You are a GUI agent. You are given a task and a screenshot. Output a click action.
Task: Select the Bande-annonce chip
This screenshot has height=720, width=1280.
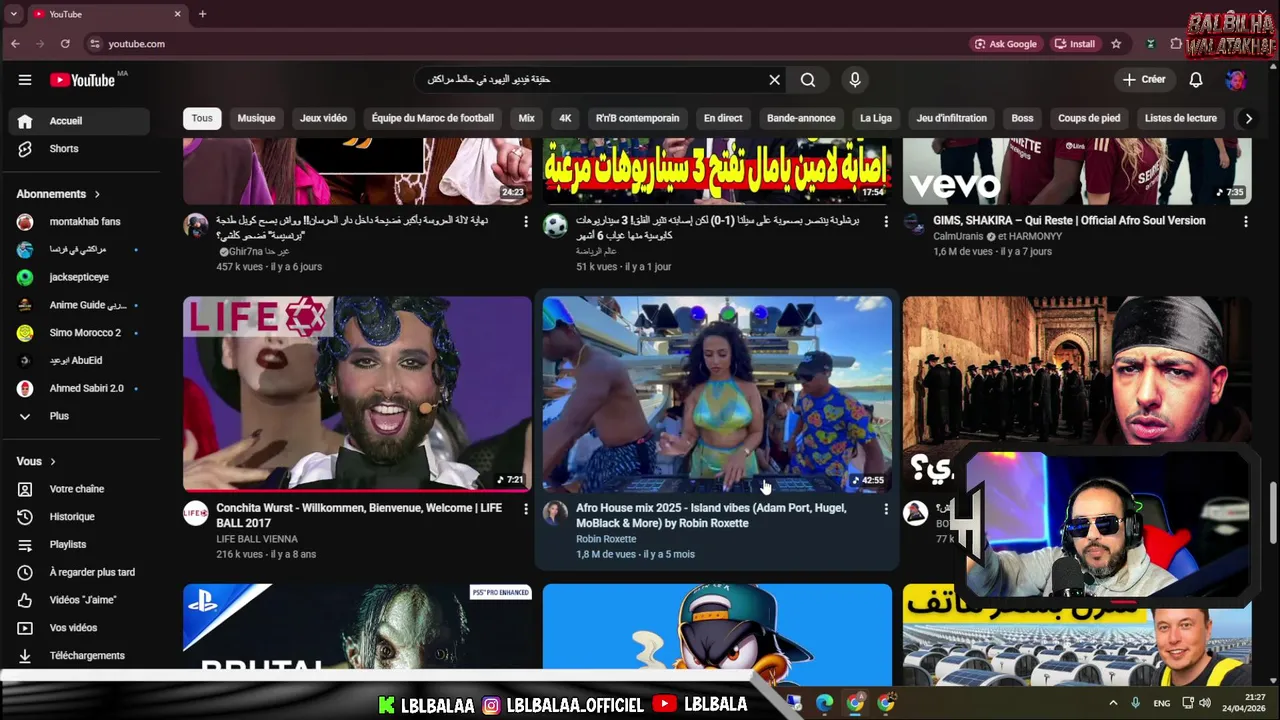coord(801,118)
